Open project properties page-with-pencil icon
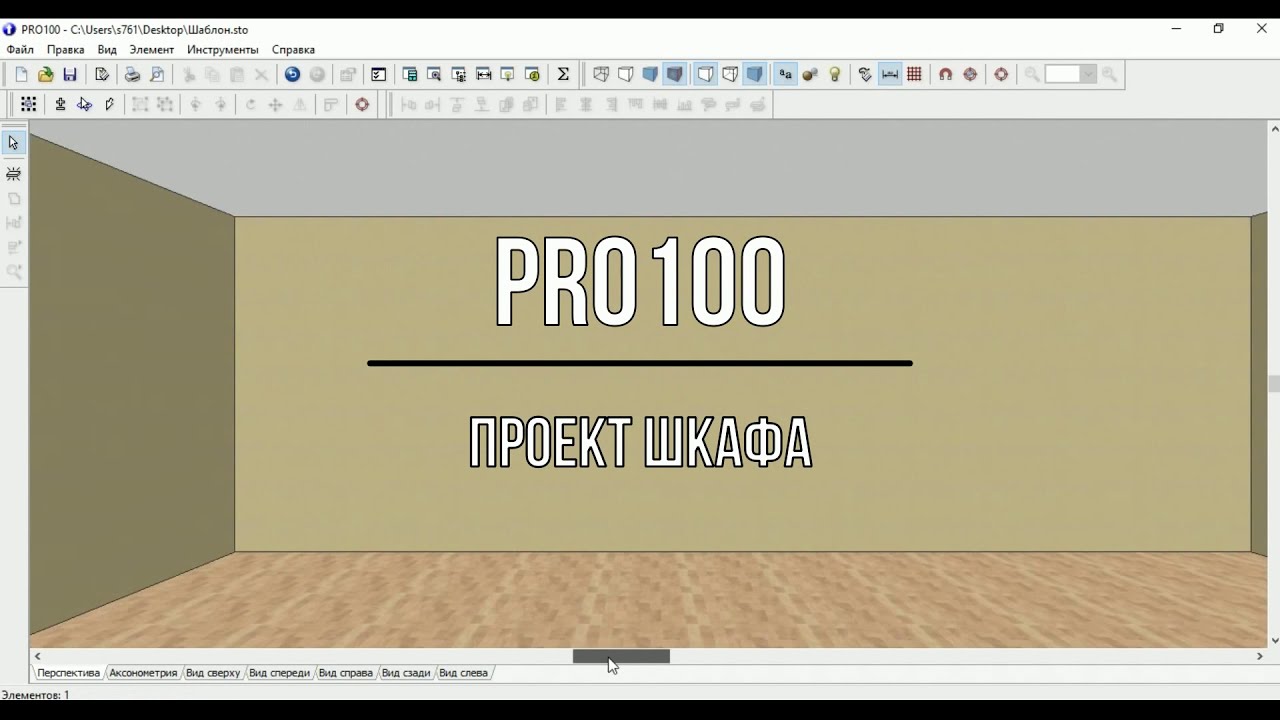The image size is (1280, 720). point(101,74)
